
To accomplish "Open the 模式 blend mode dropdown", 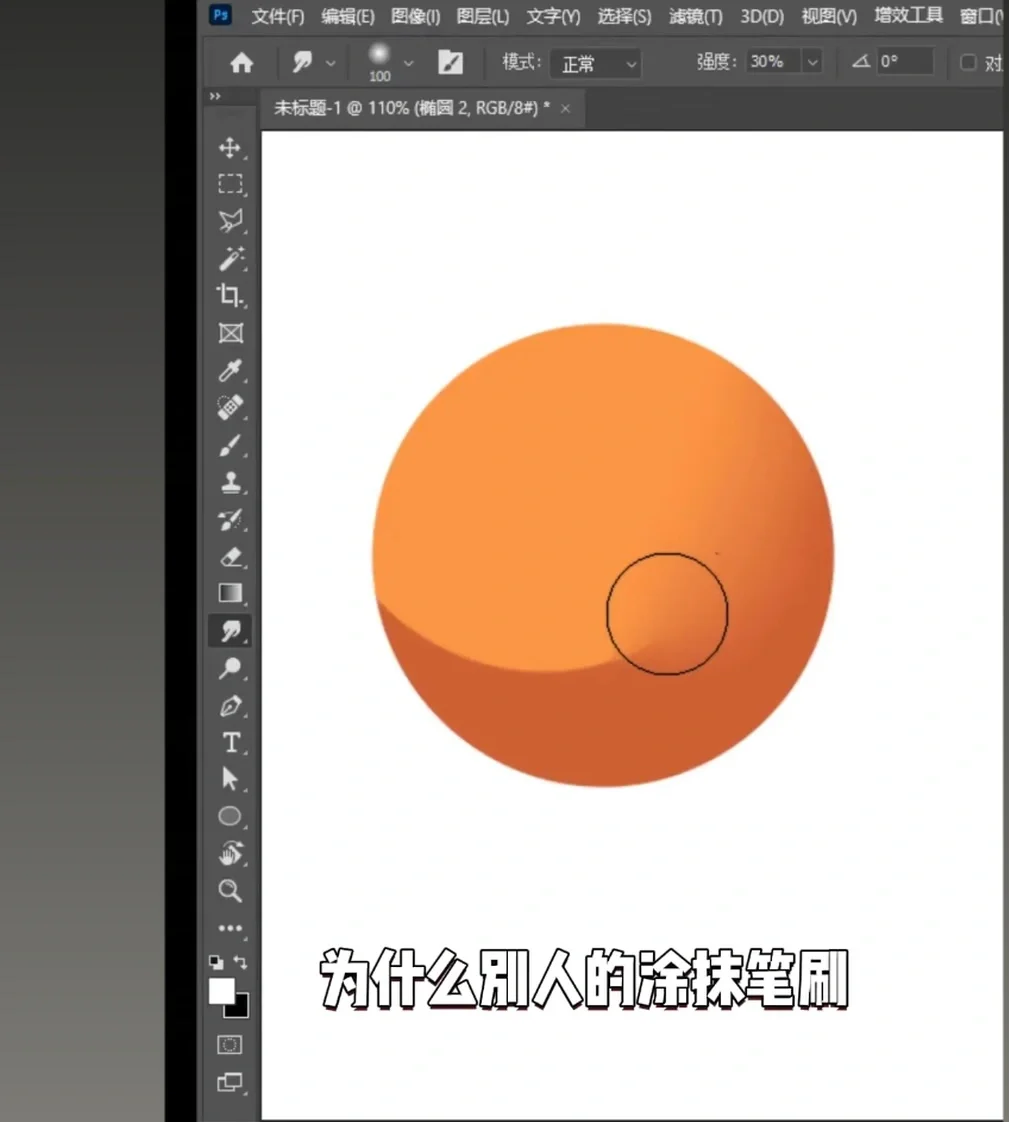I will pyautogui.click(x=597, y=63).
